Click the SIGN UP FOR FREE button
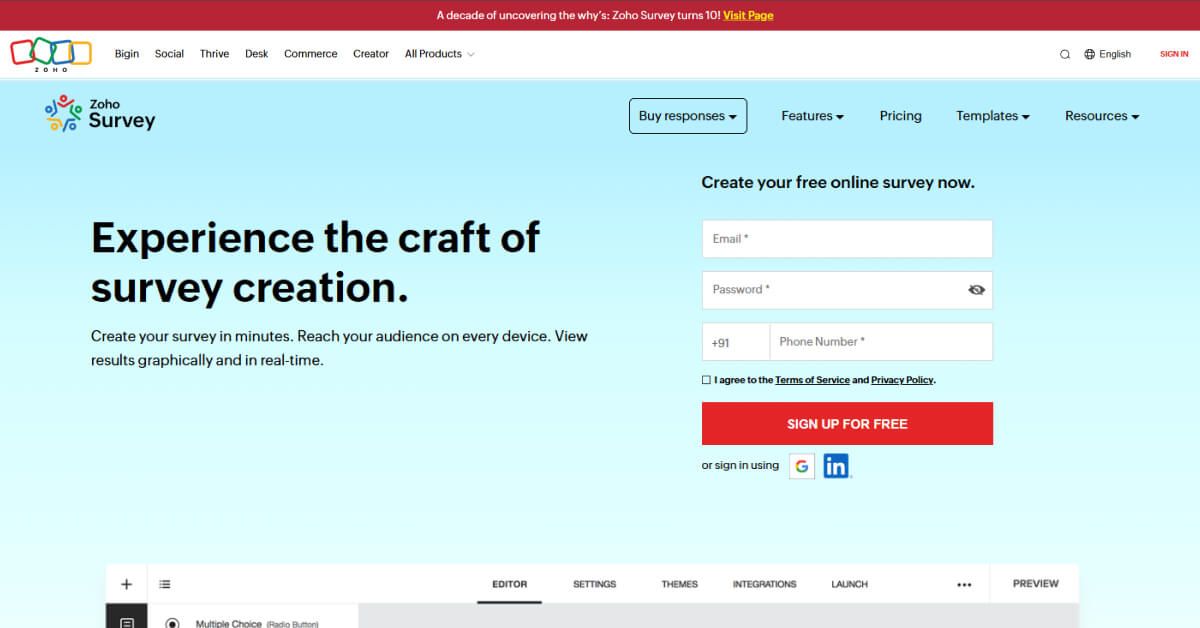1200x628 pixels. (847, 424)
